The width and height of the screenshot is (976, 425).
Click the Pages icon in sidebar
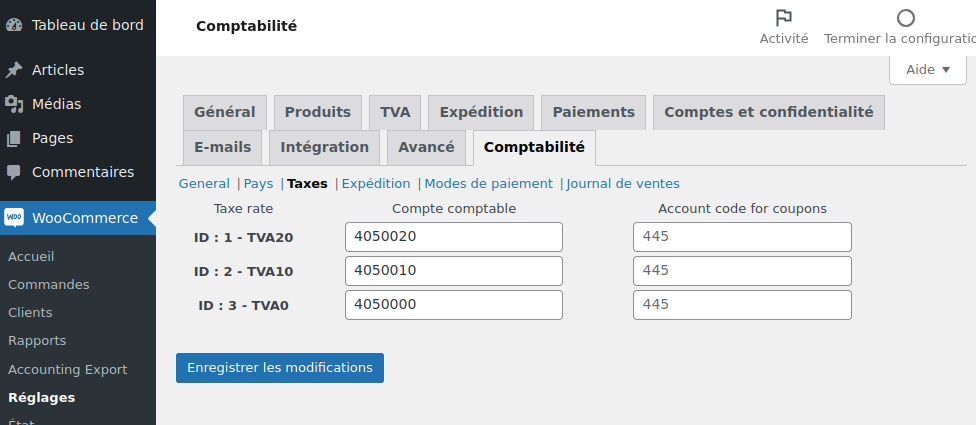pyautogui.click(x=14, y=138)
